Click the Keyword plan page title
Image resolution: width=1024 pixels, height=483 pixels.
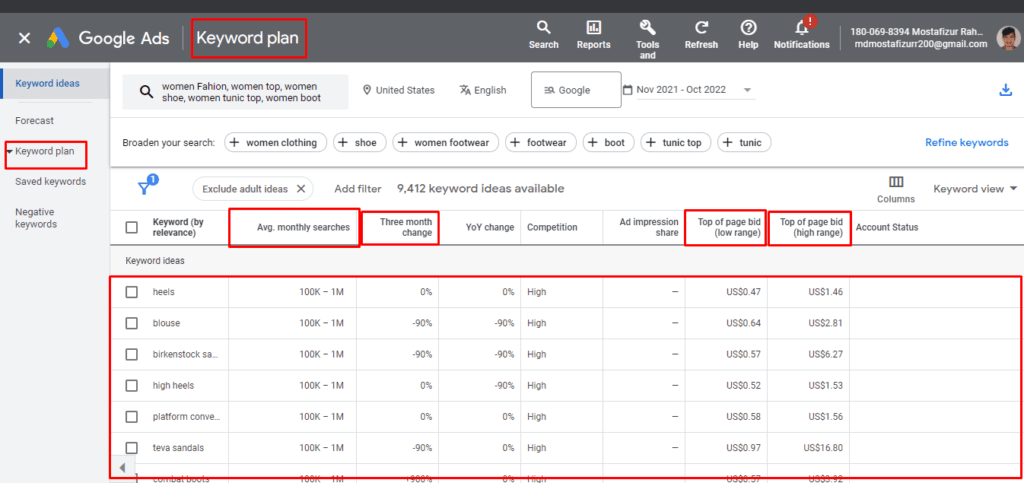248,38
